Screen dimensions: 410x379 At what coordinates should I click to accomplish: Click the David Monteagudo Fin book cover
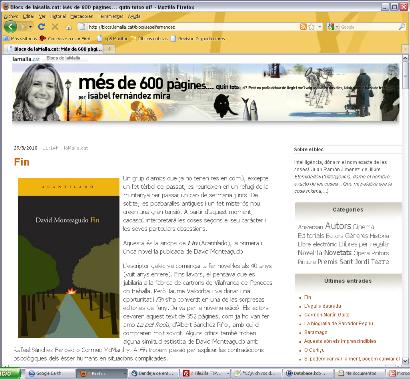tap(69, 258)
